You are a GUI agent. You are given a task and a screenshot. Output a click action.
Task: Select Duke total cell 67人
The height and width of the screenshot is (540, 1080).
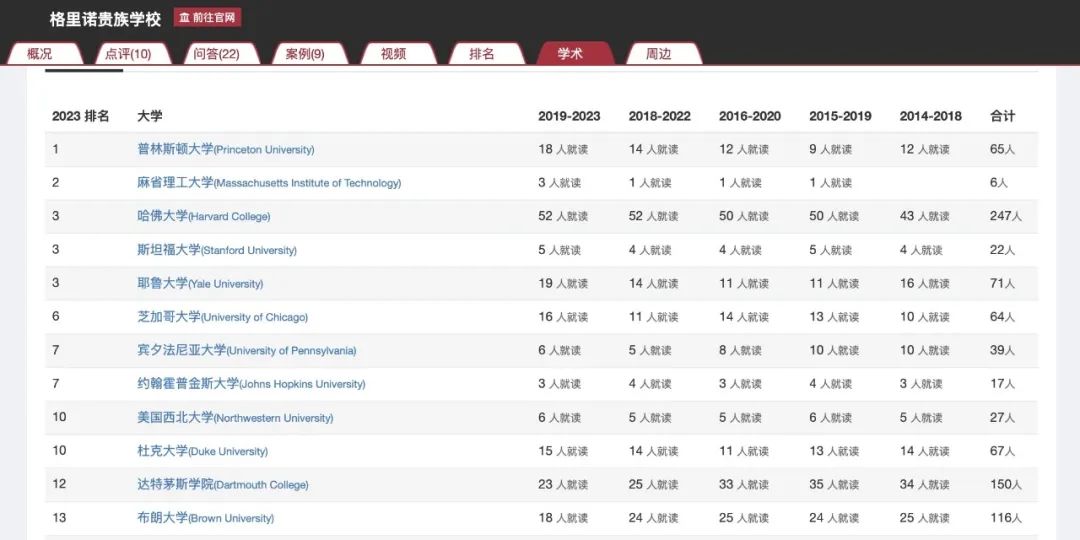point(1002,451)
